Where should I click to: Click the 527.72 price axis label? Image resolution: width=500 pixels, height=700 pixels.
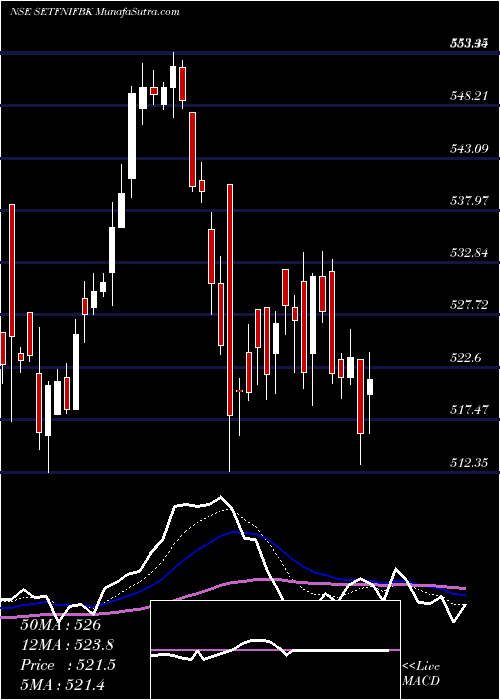click(468, 305)
